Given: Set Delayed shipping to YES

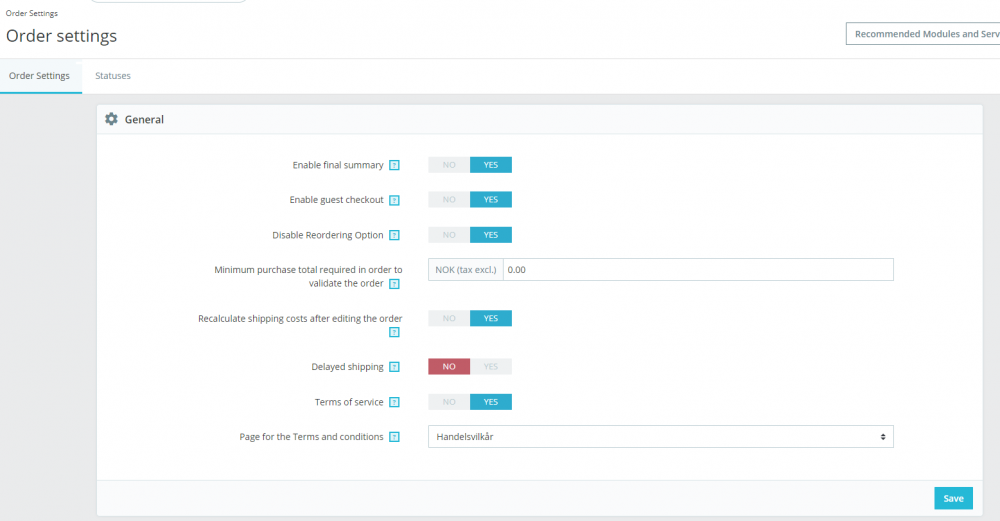Looking at the screenshot, I should (x=490, y=367).
